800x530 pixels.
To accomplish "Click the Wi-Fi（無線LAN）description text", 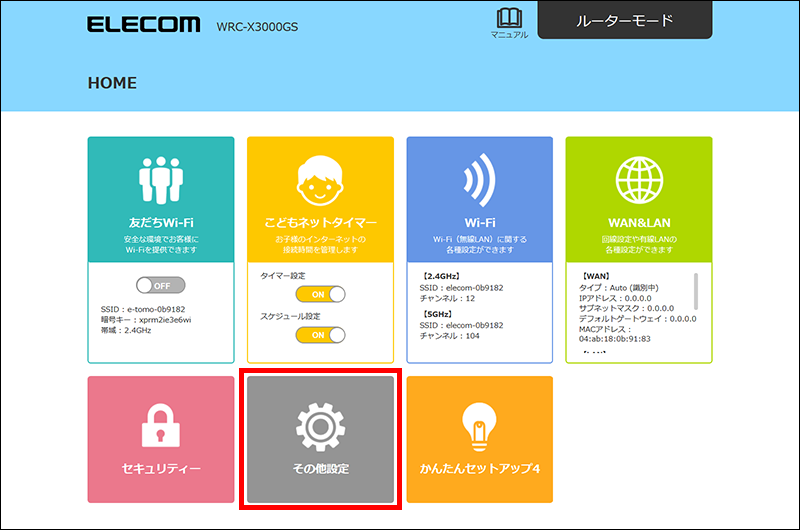I will (x=480, y=244).
